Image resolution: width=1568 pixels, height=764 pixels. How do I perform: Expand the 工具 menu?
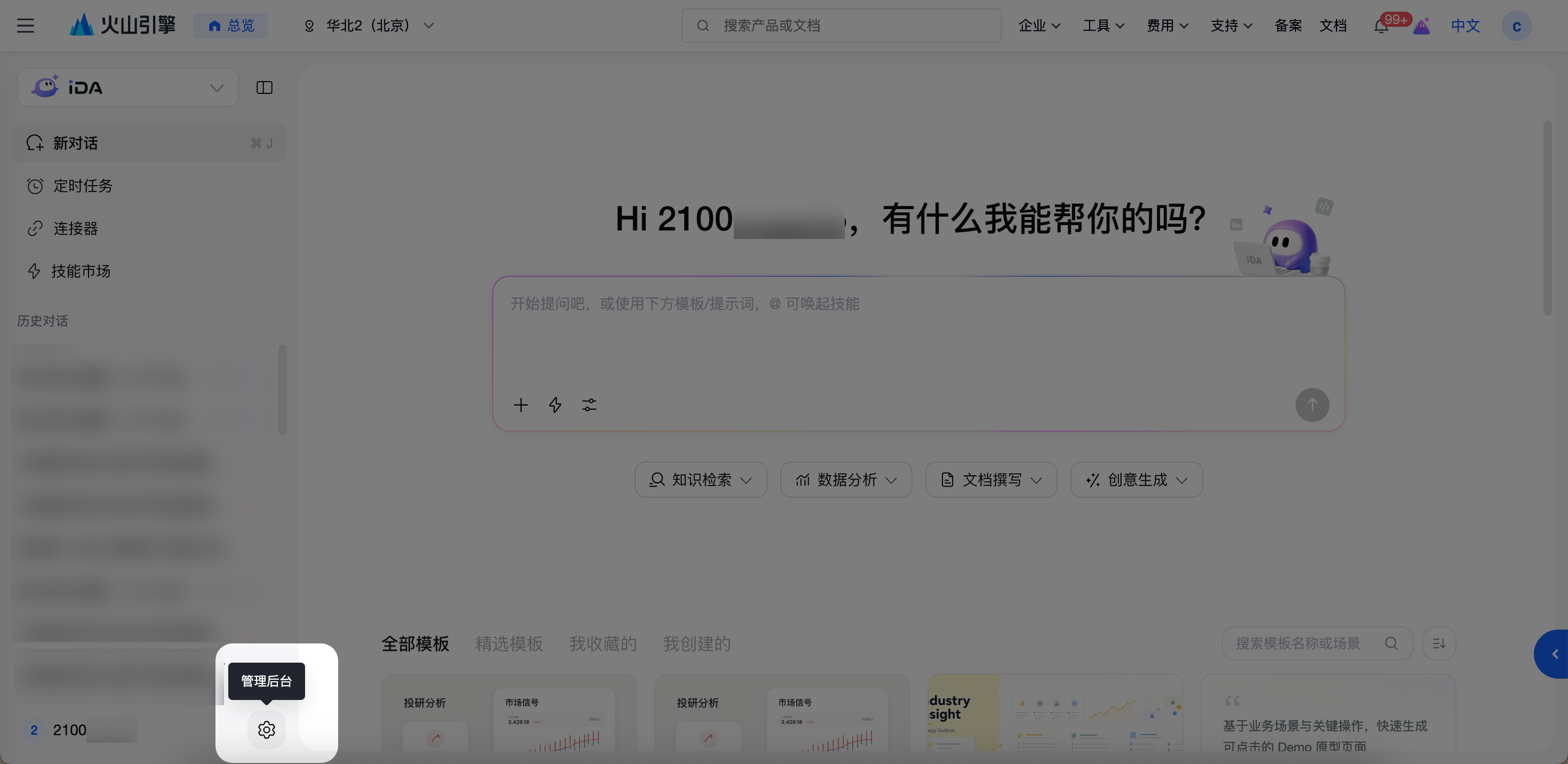[1103, 26]
